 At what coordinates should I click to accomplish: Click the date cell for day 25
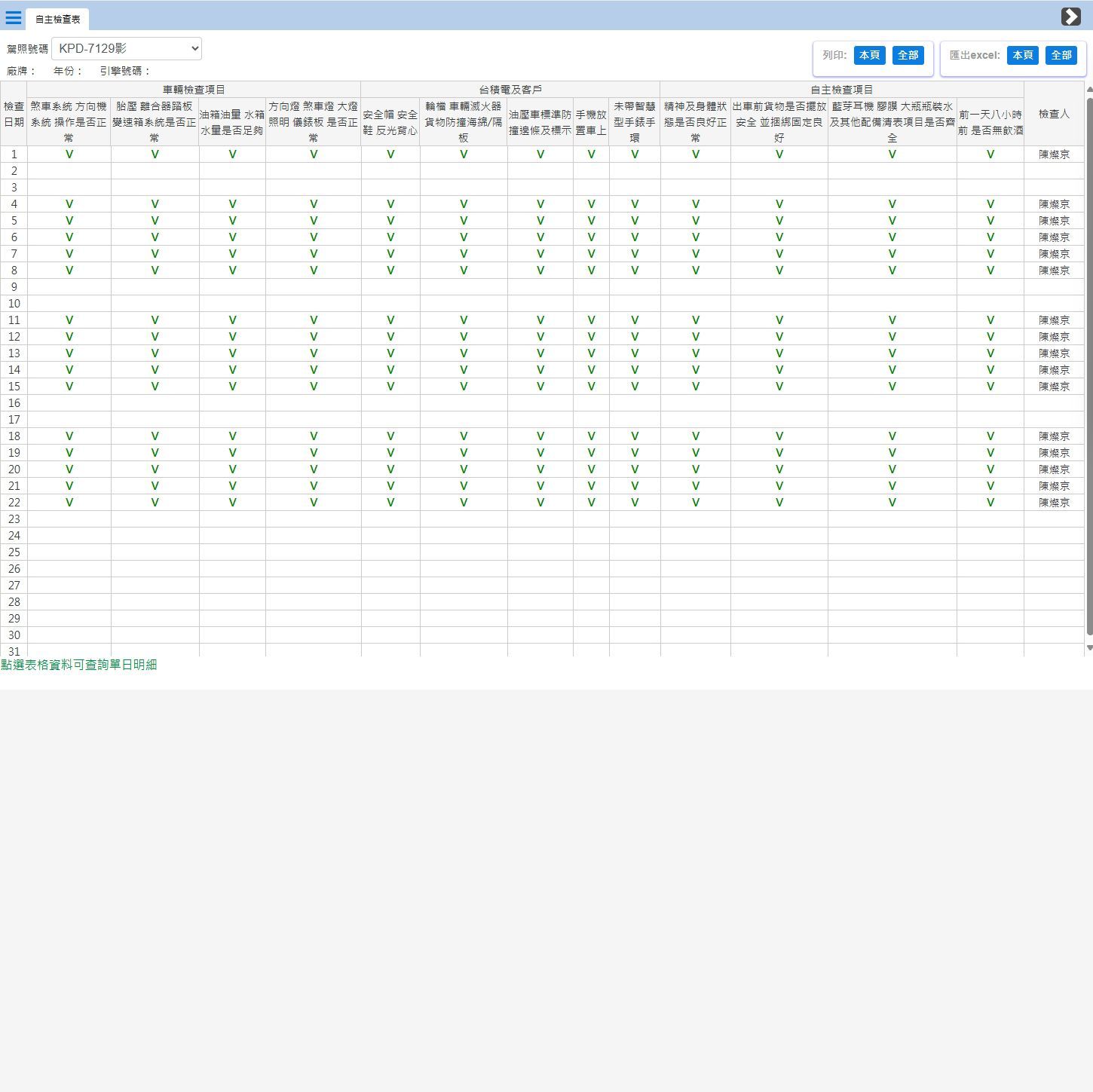14,552
